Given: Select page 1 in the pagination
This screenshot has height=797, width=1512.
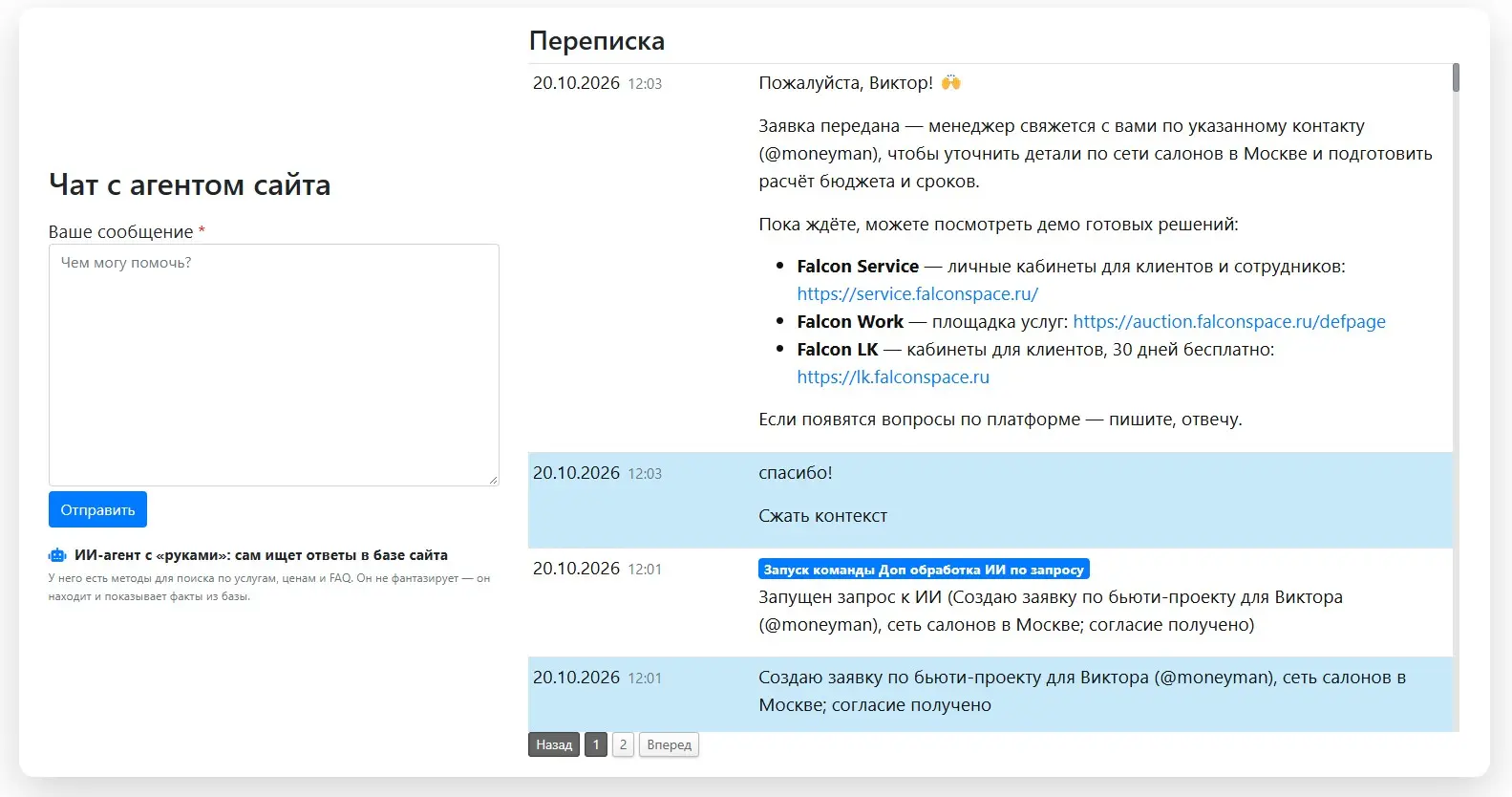Looking at the screenshot, I should 596,744.
